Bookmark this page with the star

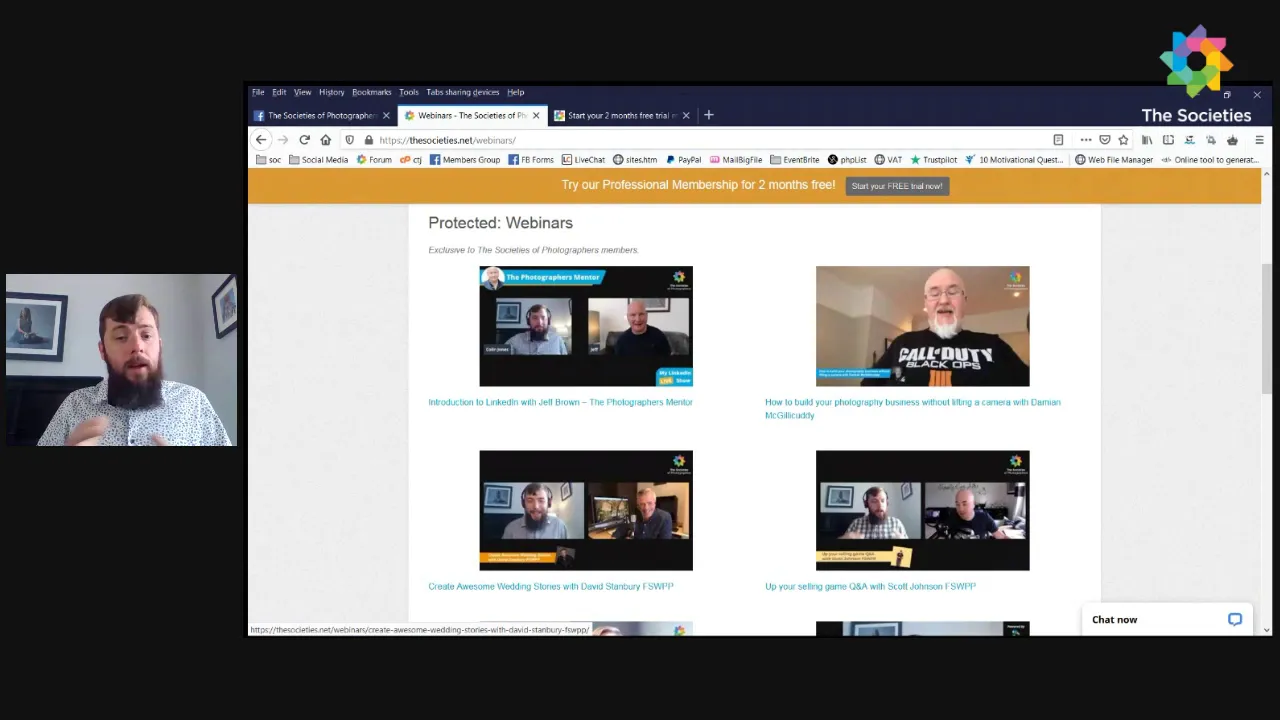(1123, 140)
